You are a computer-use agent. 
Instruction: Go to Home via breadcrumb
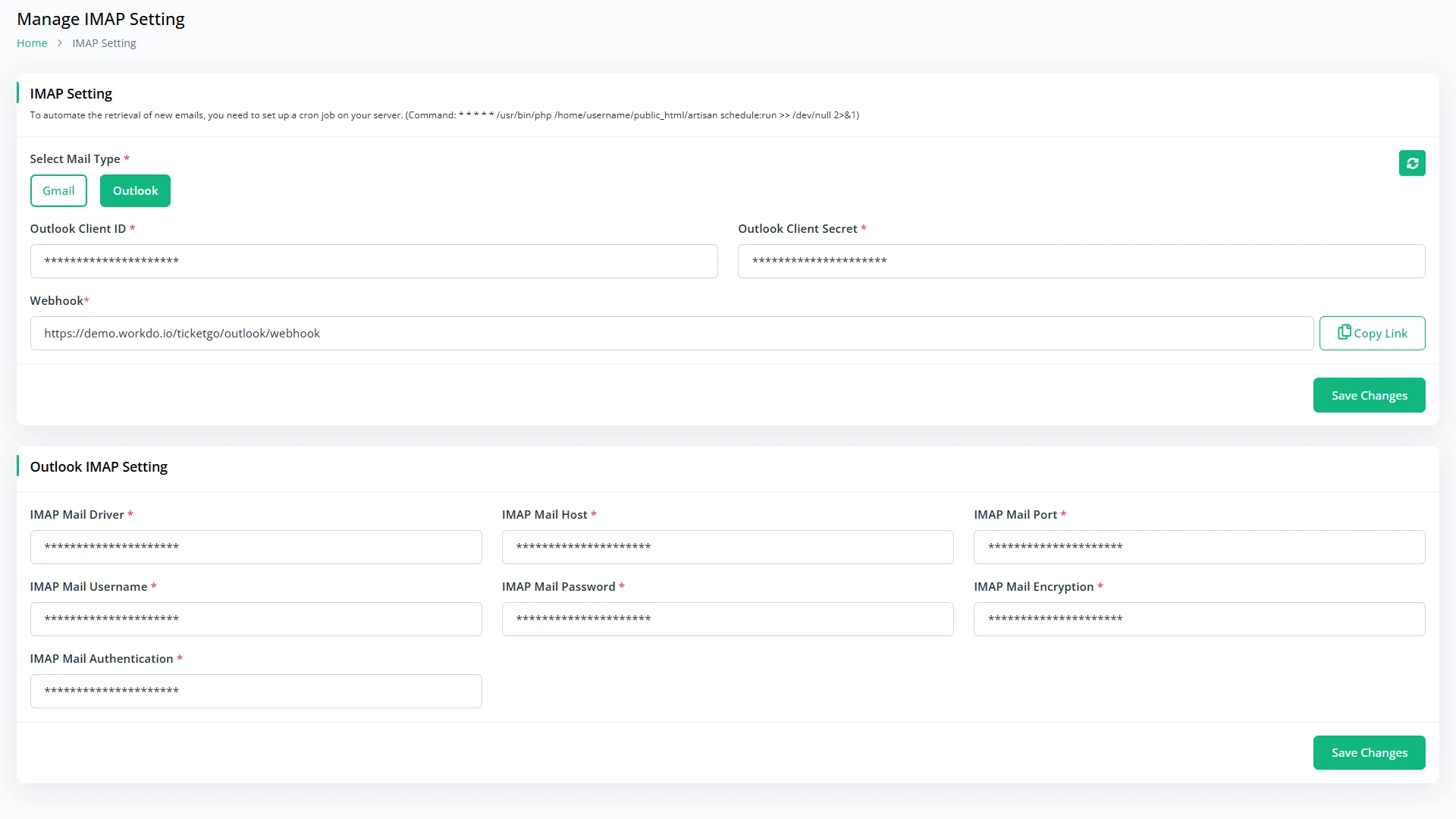pyautogui.click(x=32, y=43)
